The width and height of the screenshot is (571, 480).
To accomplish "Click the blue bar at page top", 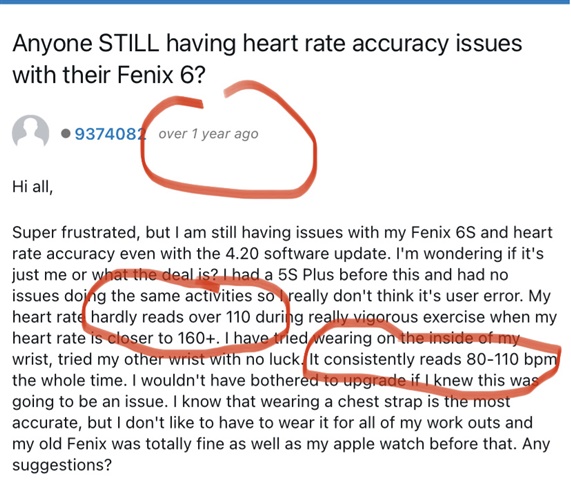I will pyautogui.click(x=286, y=2).
